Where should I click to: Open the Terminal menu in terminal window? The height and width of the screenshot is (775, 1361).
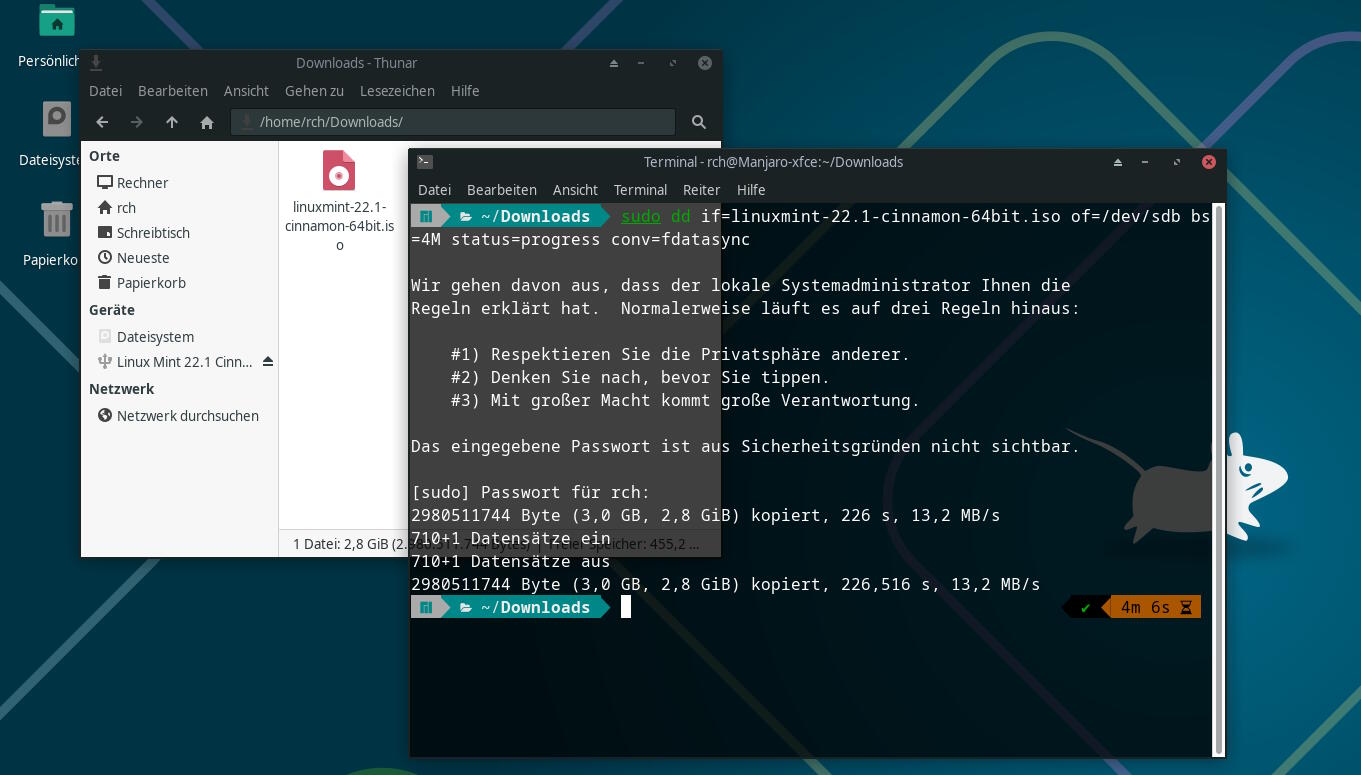coord(640,189)
